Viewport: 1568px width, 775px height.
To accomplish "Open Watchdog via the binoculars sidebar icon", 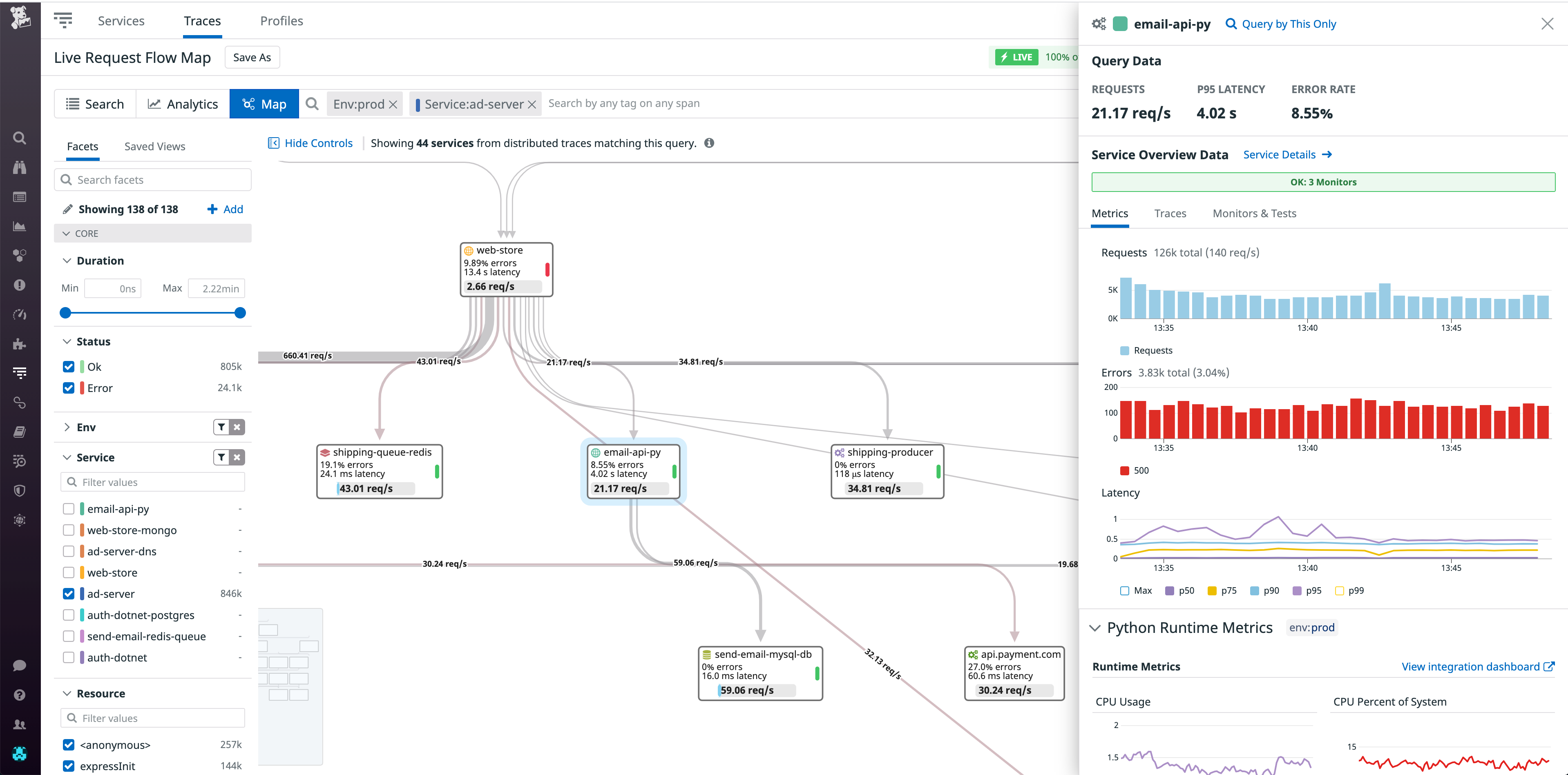I will (x=20, y=167).
